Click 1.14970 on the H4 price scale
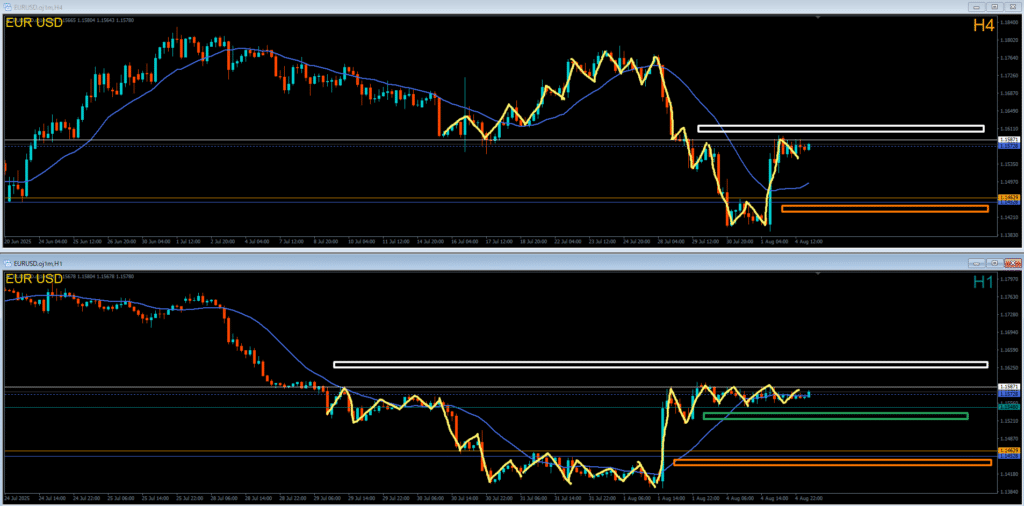This screenshot has height=506, width=1024. click(1010, 182)
